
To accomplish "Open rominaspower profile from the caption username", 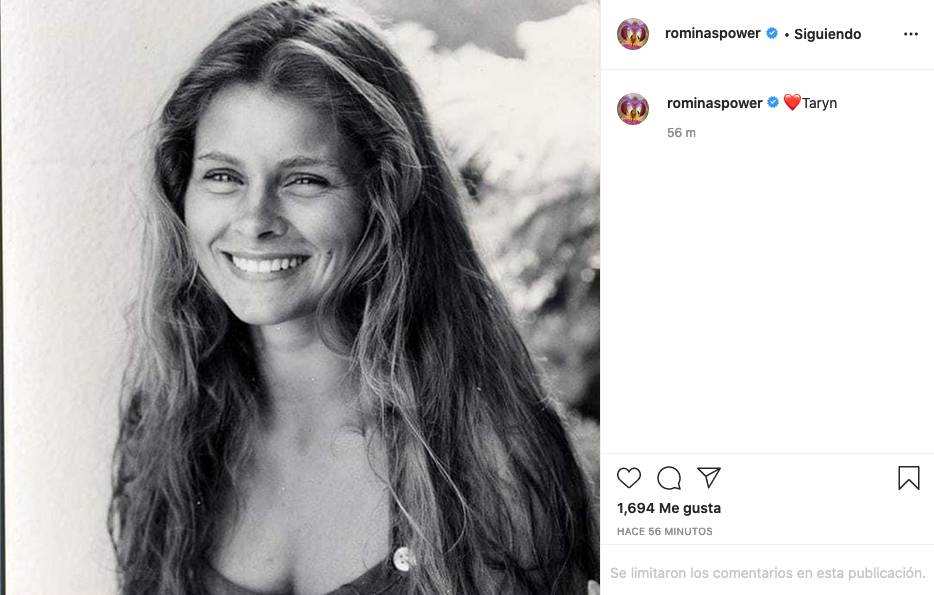I will (714, 102).
